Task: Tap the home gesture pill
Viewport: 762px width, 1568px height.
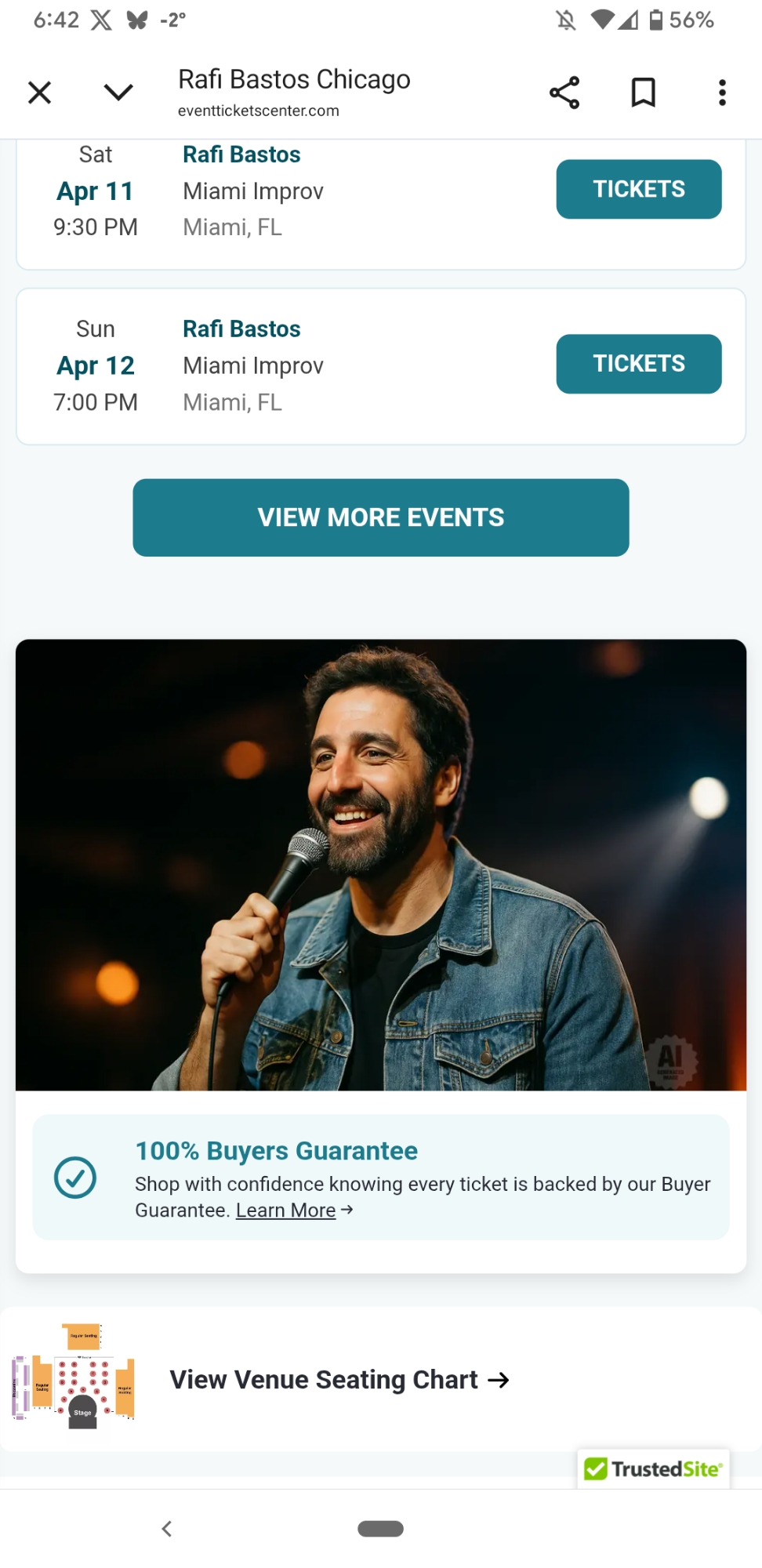Action: tap(380, 1528)
